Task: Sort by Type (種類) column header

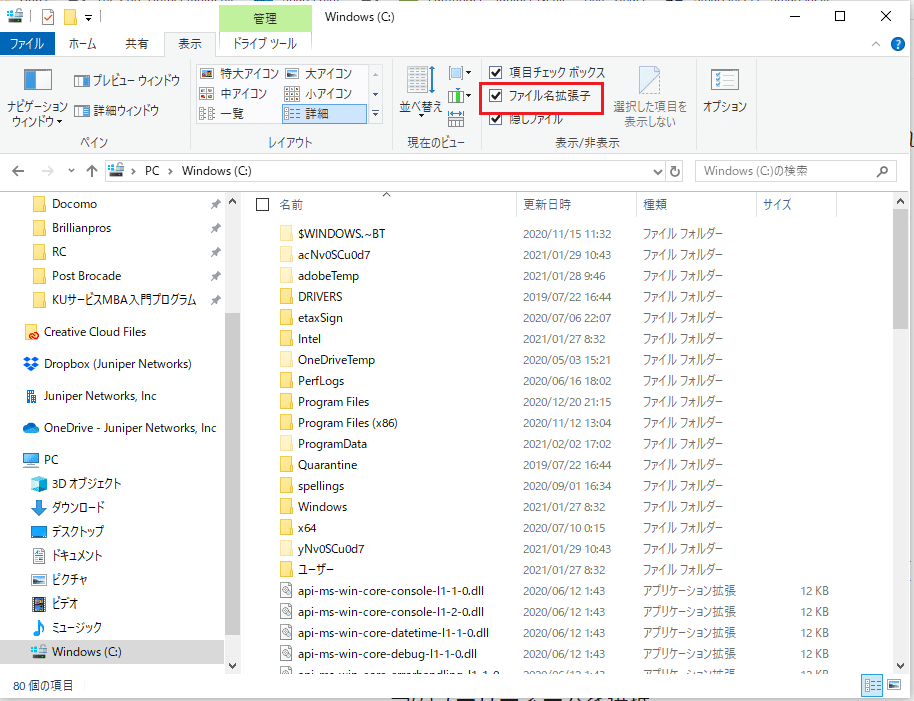Action: (655, 205)
